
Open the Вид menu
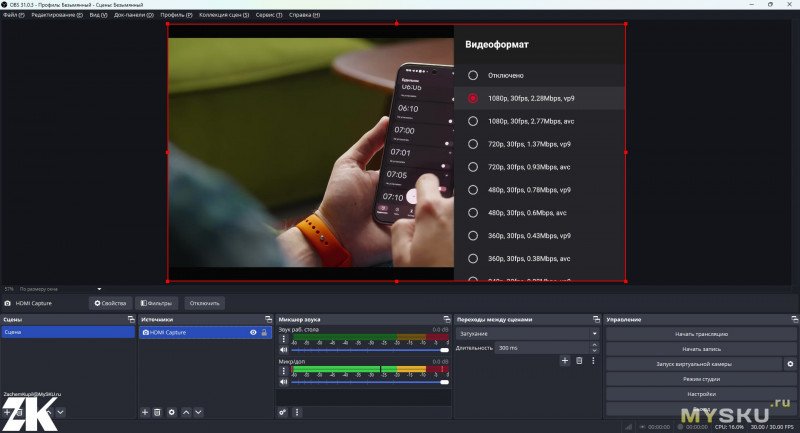98,15
